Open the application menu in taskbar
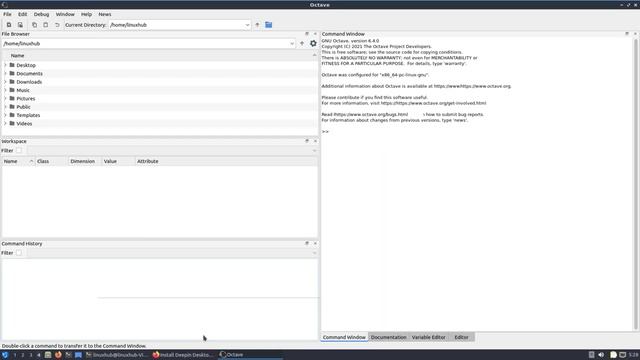This screenshot has height=360, width=640. pos(5,355)
